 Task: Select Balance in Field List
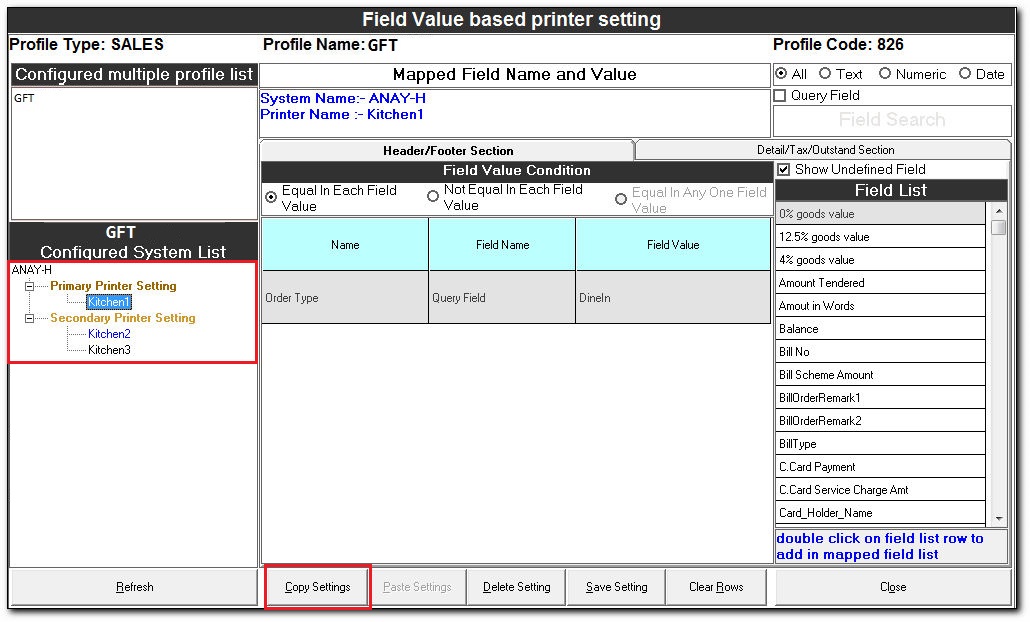point(880,328)
